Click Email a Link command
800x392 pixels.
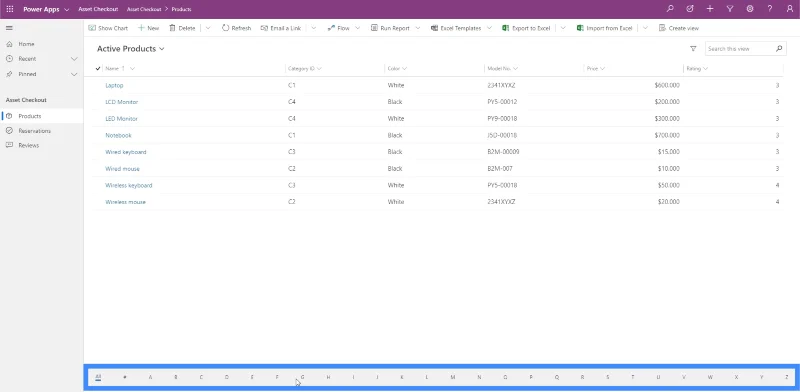tap(281, 28)
